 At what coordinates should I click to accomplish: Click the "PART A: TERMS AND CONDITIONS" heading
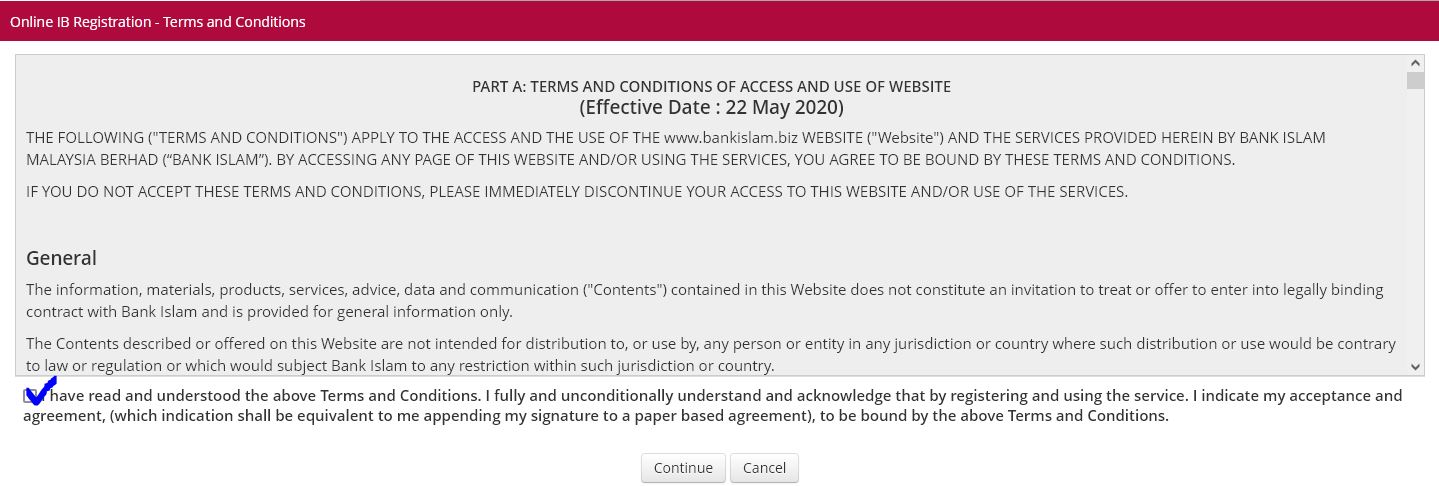coord(711,87)
